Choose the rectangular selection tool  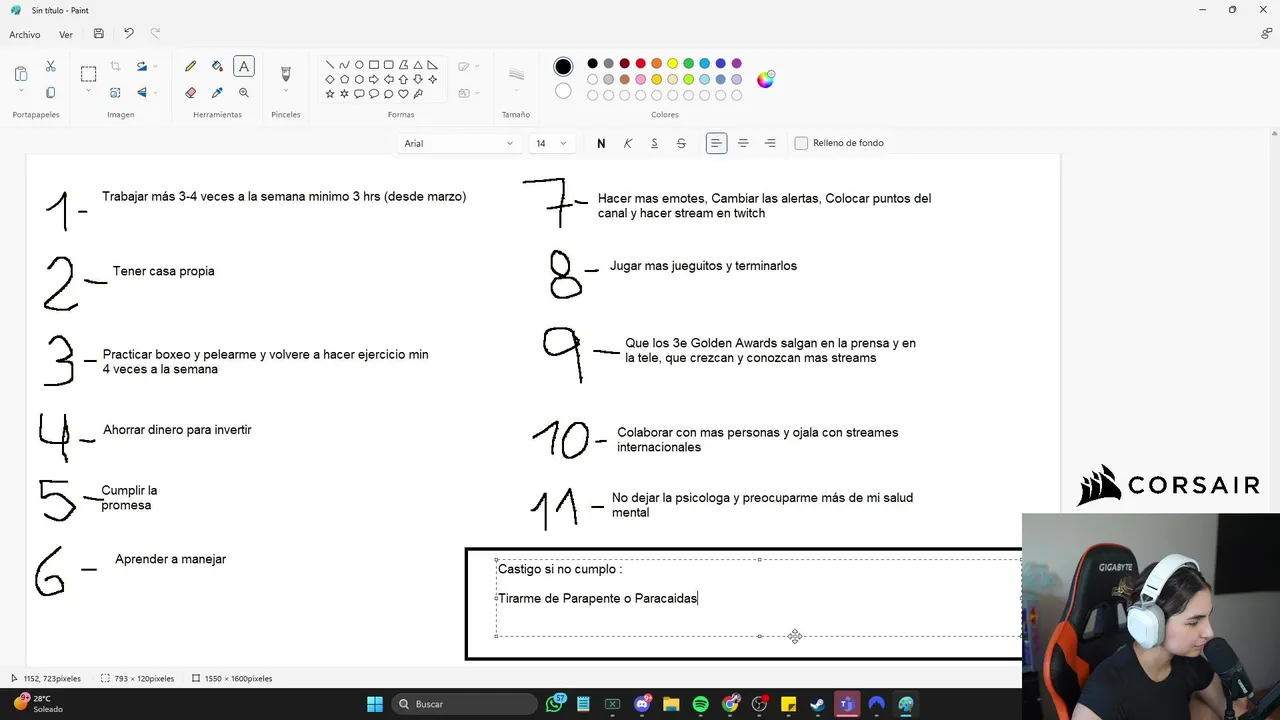pyautogui.click(x=88, y=73)
